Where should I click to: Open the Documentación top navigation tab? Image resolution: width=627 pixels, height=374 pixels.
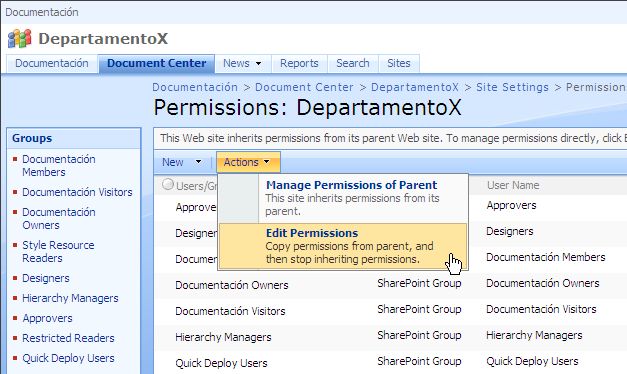pos(52,64)
